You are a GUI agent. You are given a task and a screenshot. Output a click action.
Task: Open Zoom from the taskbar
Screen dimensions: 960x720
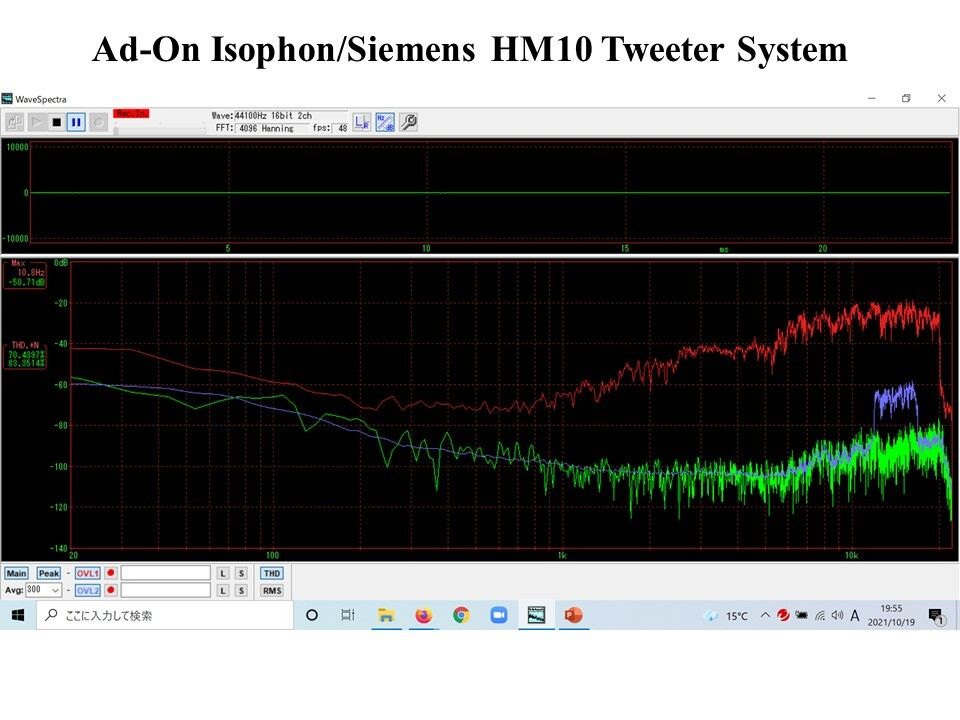[499, 615]
